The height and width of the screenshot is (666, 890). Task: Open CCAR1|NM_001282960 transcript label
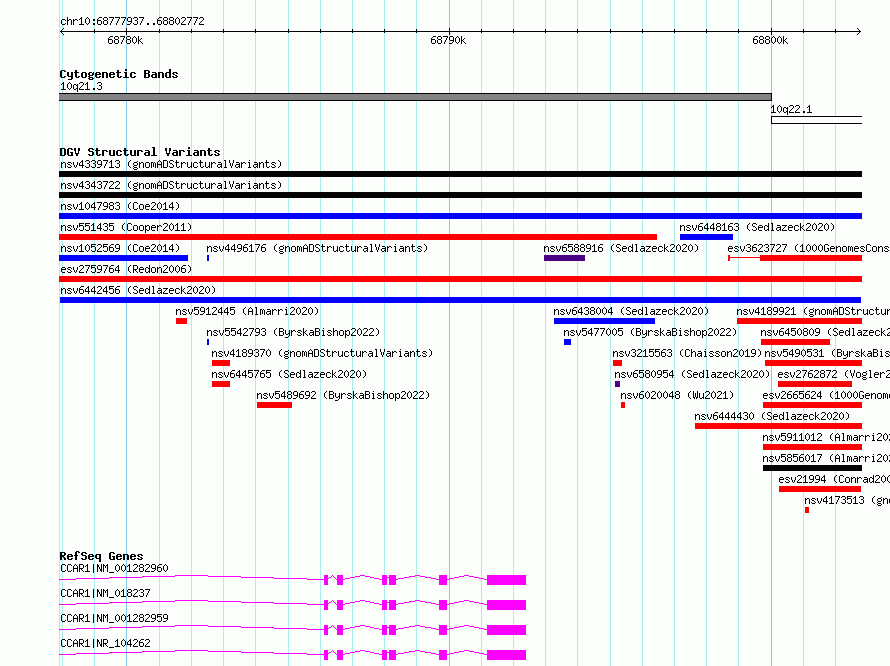pos(114,568)
